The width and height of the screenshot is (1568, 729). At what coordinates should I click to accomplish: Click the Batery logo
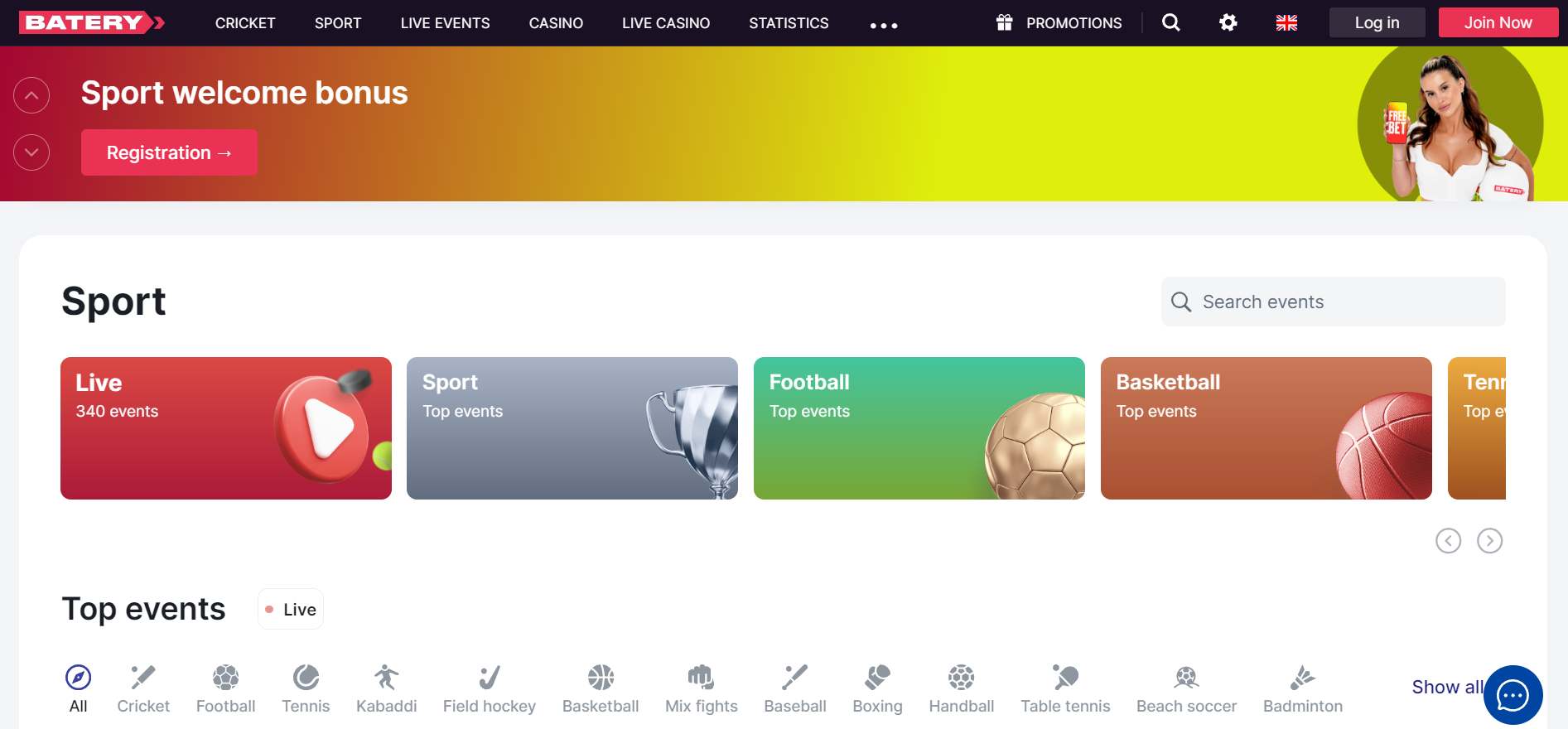tap(92, 22)
